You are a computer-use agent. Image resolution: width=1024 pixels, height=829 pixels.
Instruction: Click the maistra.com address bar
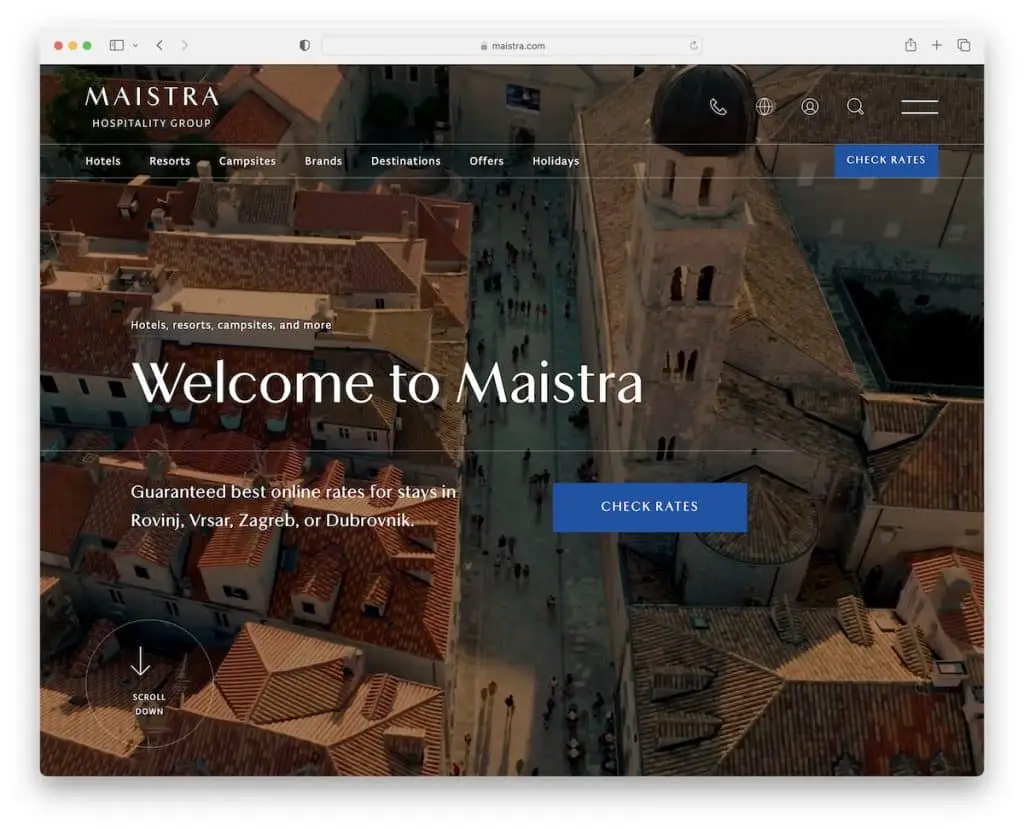(512, 46)
